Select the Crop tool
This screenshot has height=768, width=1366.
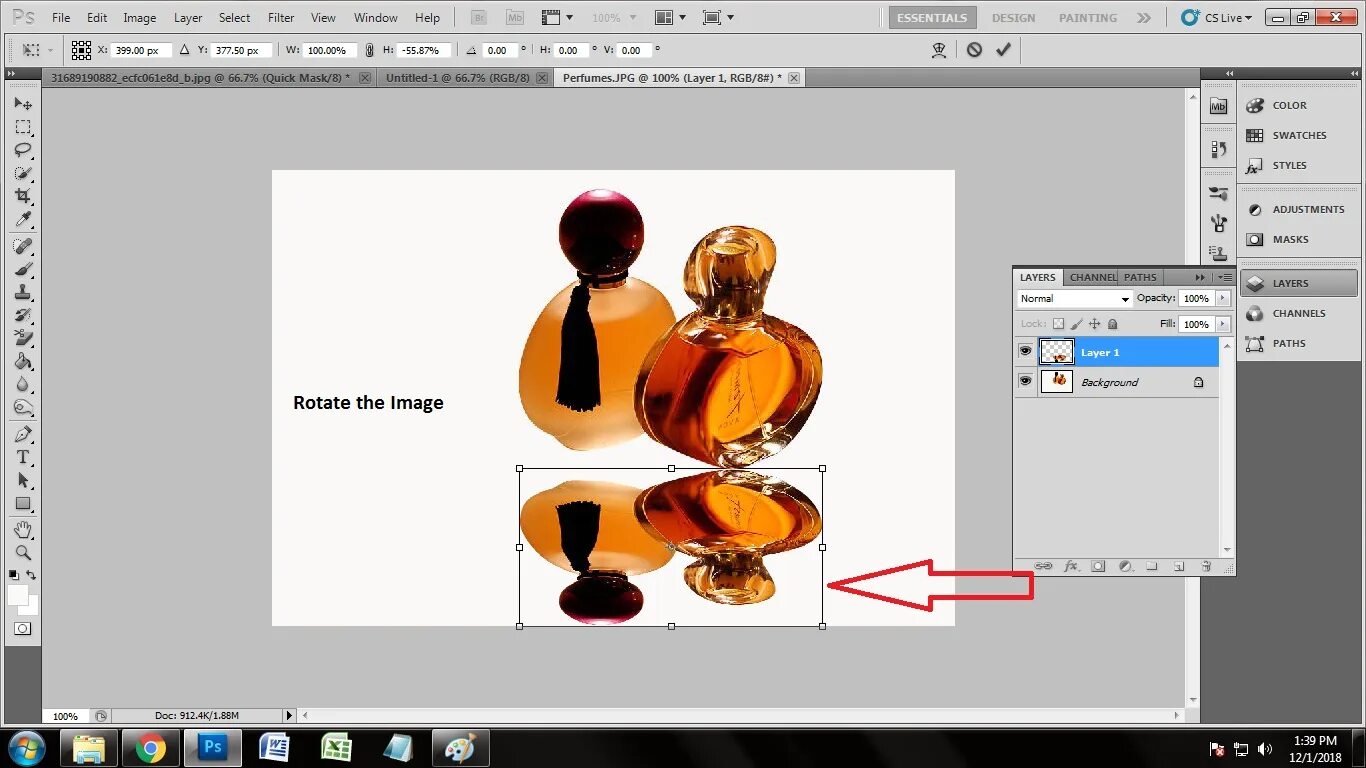[23, 197]
